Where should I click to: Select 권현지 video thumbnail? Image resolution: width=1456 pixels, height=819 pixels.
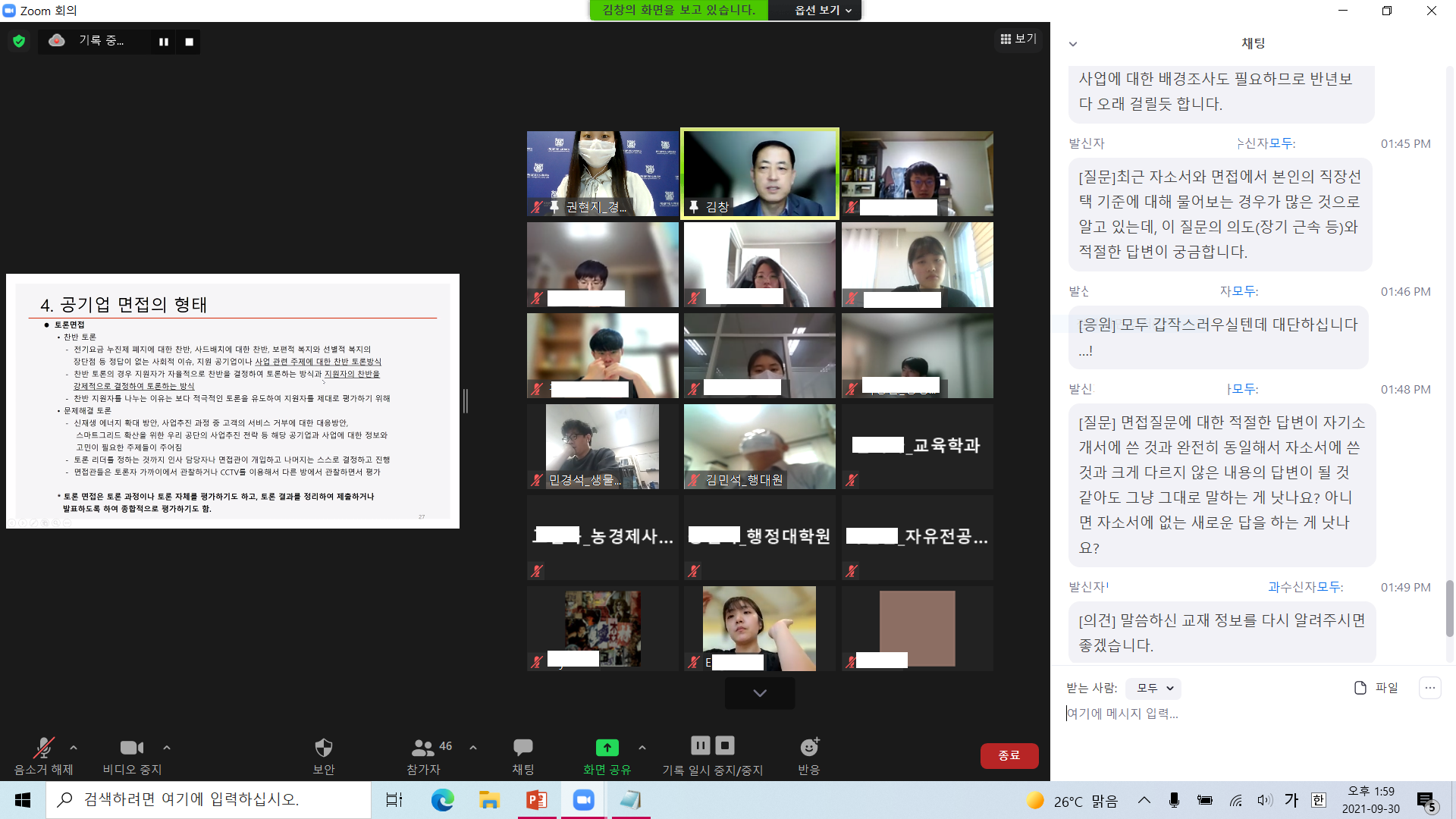point(603,174)
